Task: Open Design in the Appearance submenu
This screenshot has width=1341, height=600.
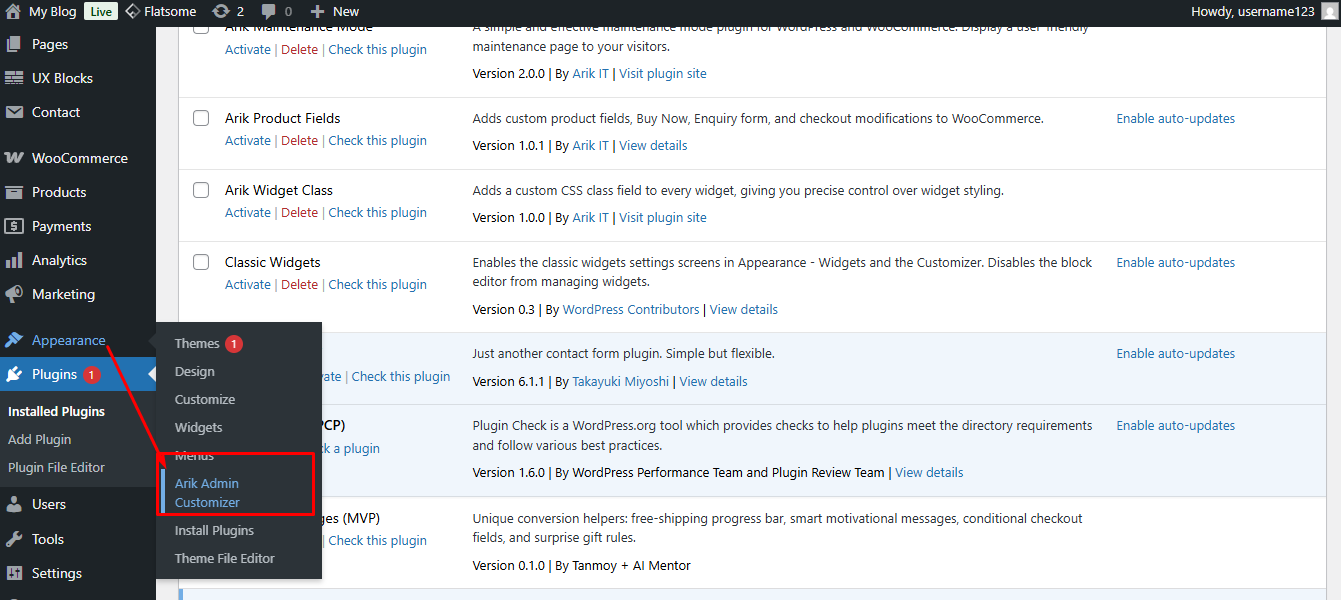Action: pyautogui.click(x=195, y=371)
